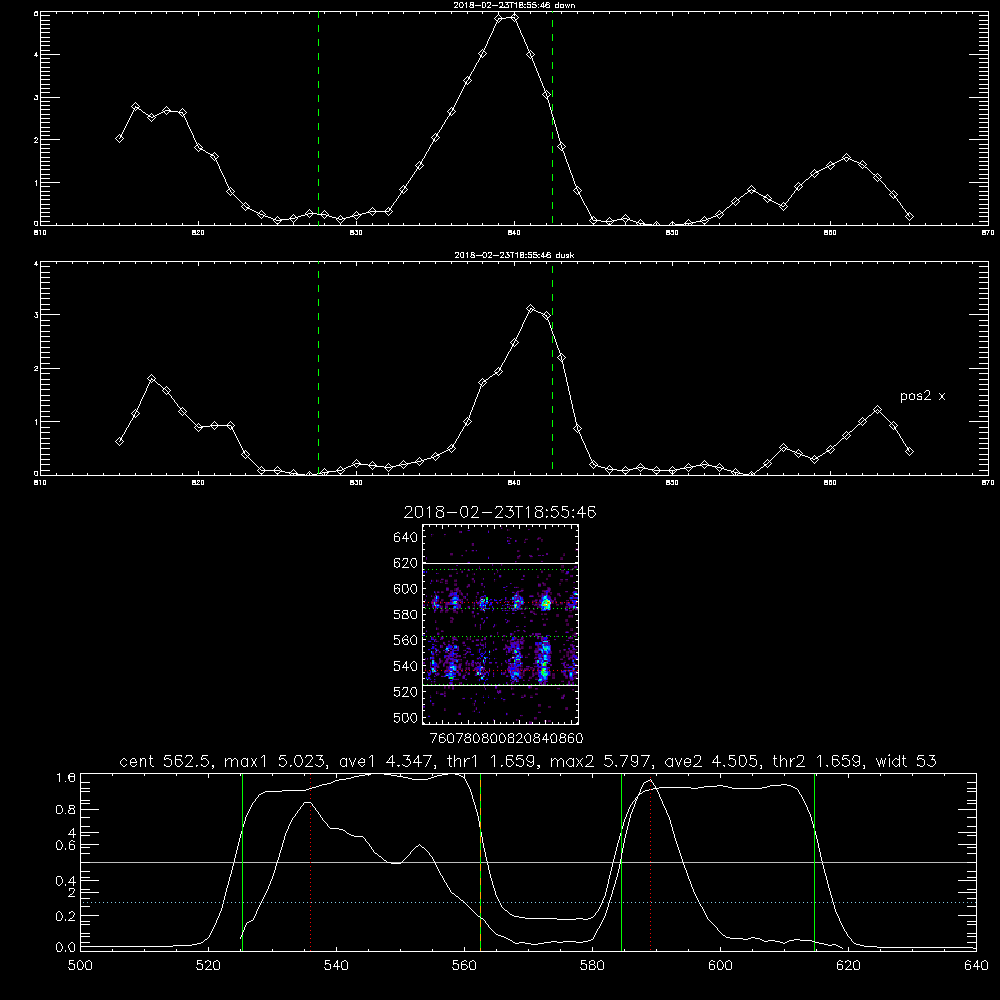Click the '520' label on bottom plot x-axis
This screenshot has height=1000, width=1000.
(208, 966)
